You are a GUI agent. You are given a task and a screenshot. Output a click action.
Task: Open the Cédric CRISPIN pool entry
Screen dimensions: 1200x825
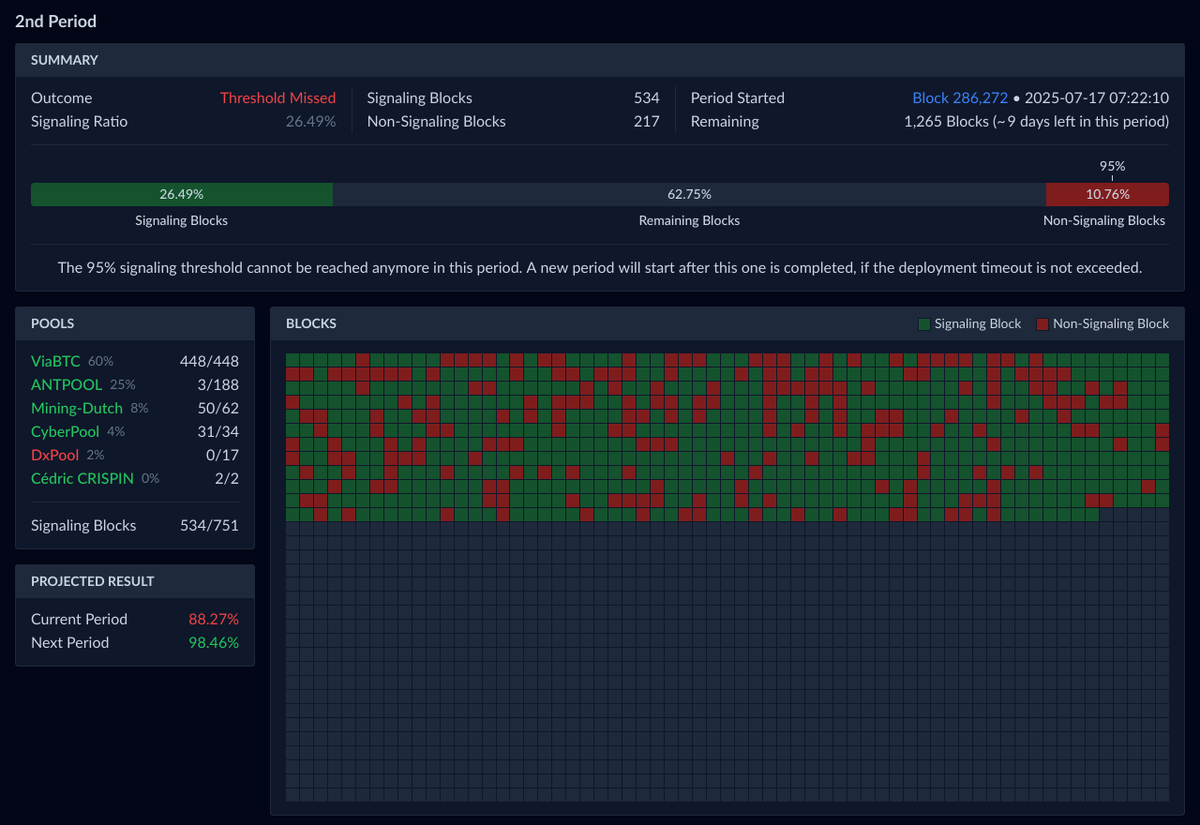[82, 478]
